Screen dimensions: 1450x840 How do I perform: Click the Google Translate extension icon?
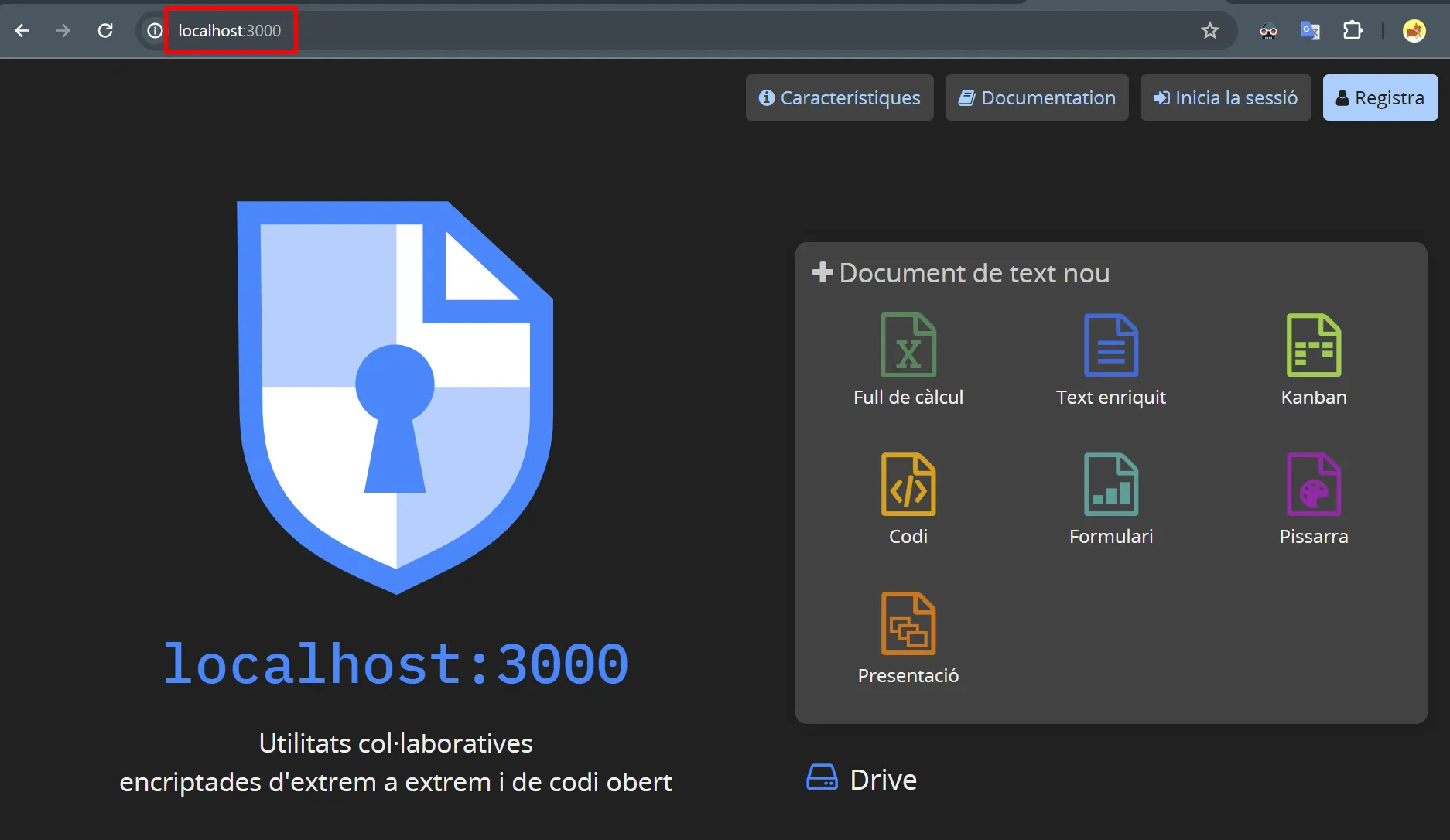point(1310,31)
